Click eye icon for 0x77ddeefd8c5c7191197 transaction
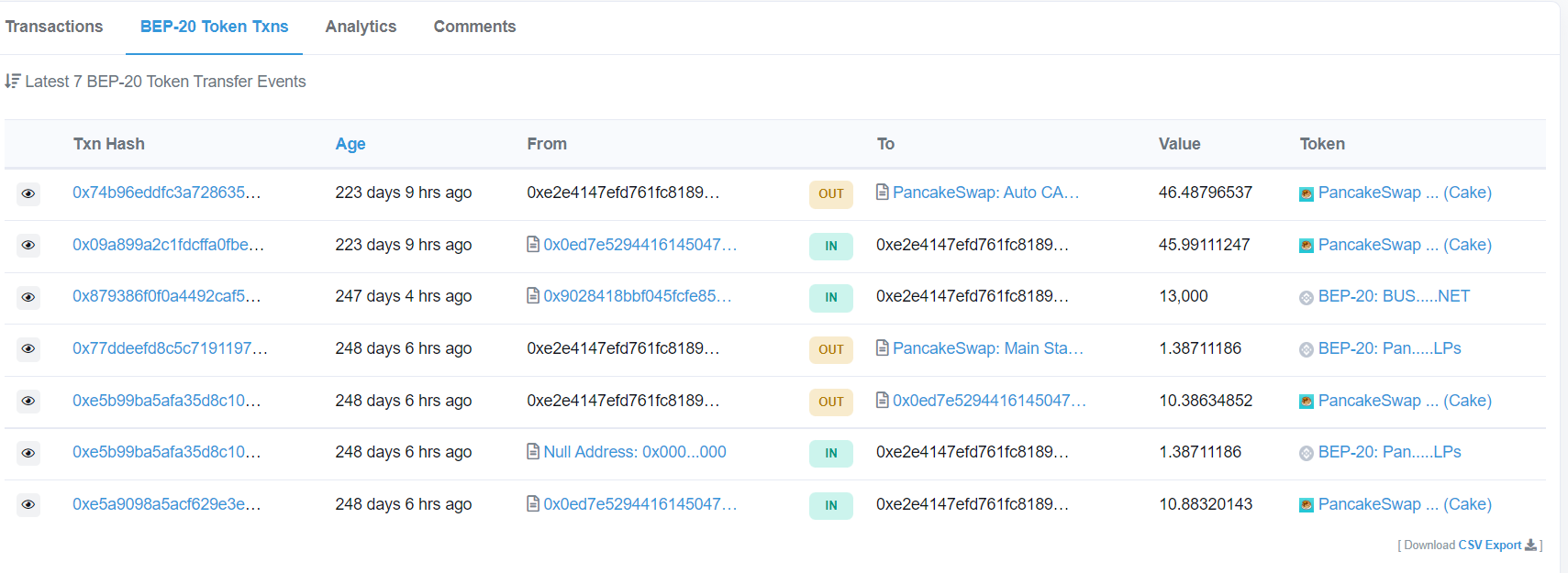This screenshot has width=1568, height=573. [x=28, y=348]
